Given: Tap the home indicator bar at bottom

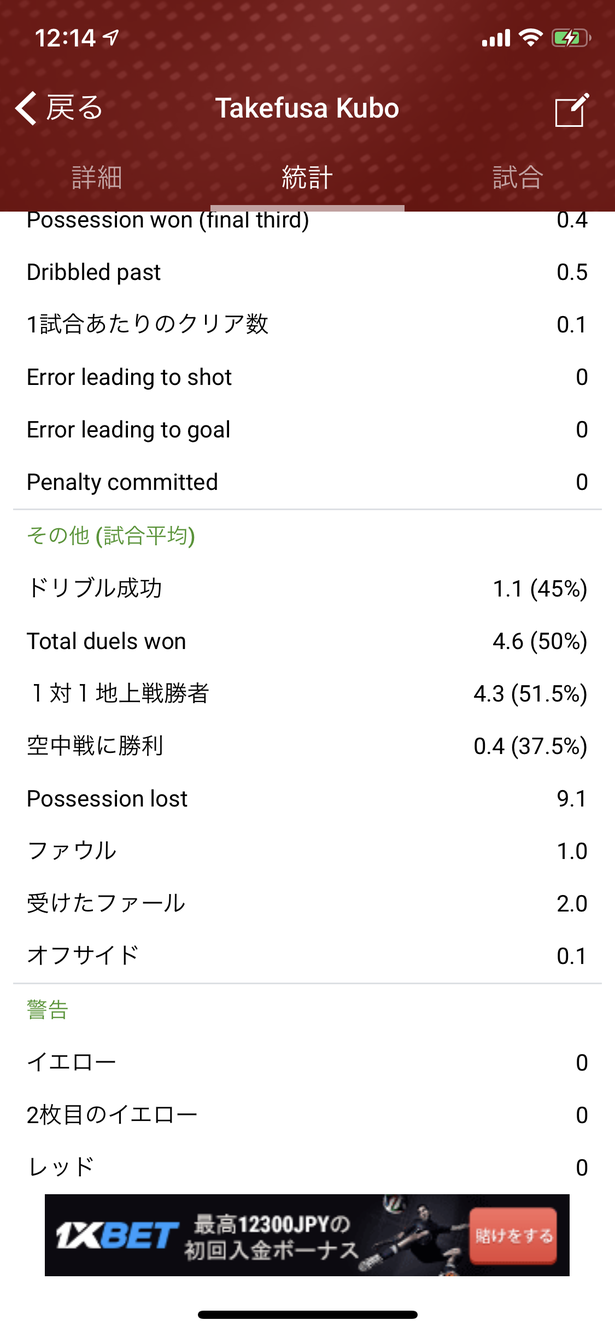Looking at the screenshot, I should coord(307,1314).
